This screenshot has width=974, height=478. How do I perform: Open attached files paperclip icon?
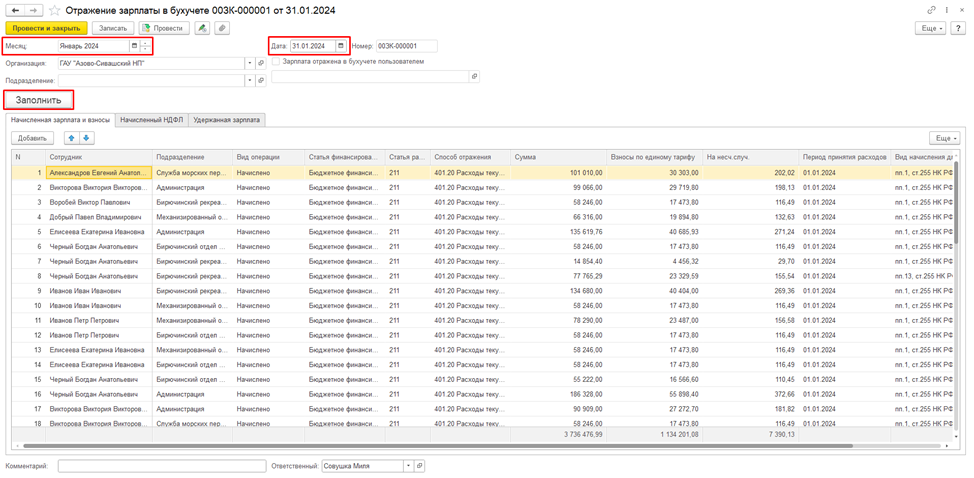tap(222, 28)
